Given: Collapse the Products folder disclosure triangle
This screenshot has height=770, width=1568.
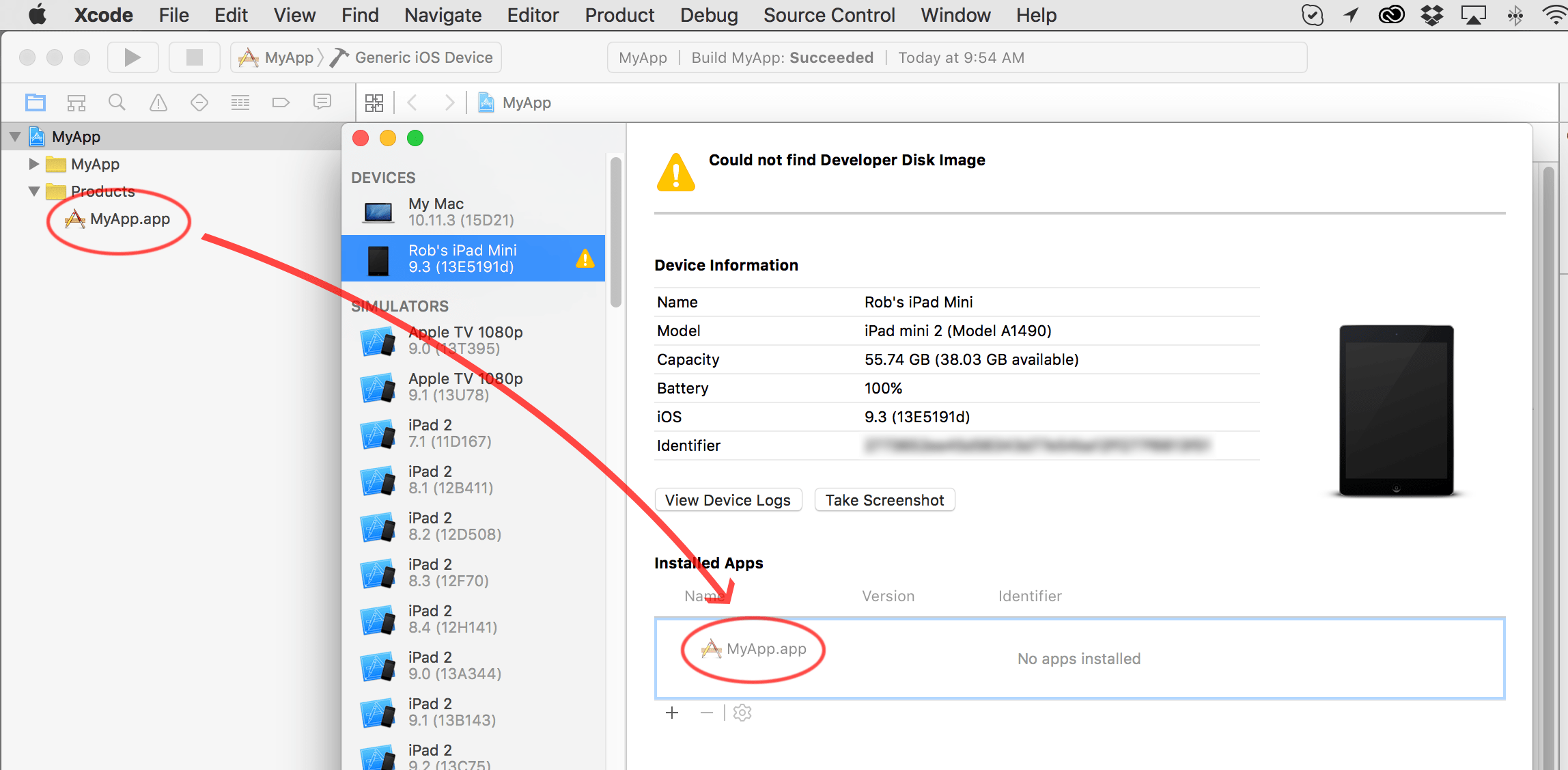Looking at the screenshot, I should coord(33,191).
